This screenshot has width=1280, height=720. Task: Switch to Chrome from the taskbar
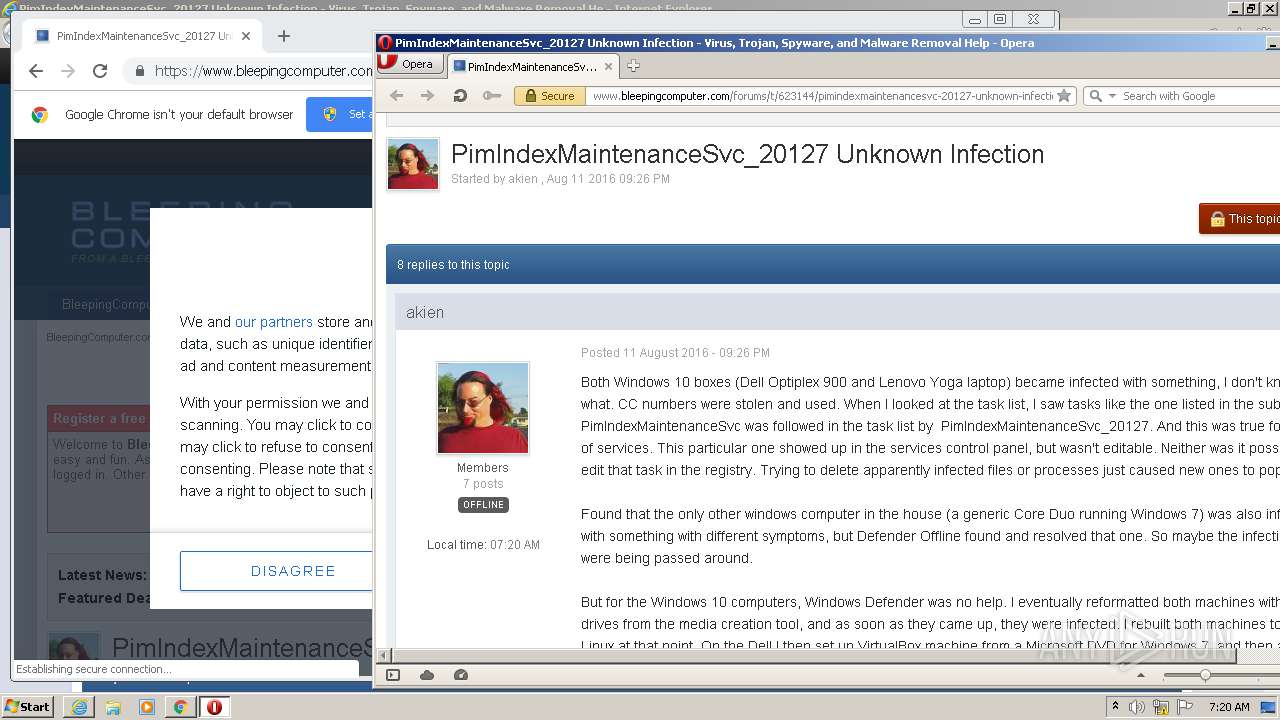point(181,707)
